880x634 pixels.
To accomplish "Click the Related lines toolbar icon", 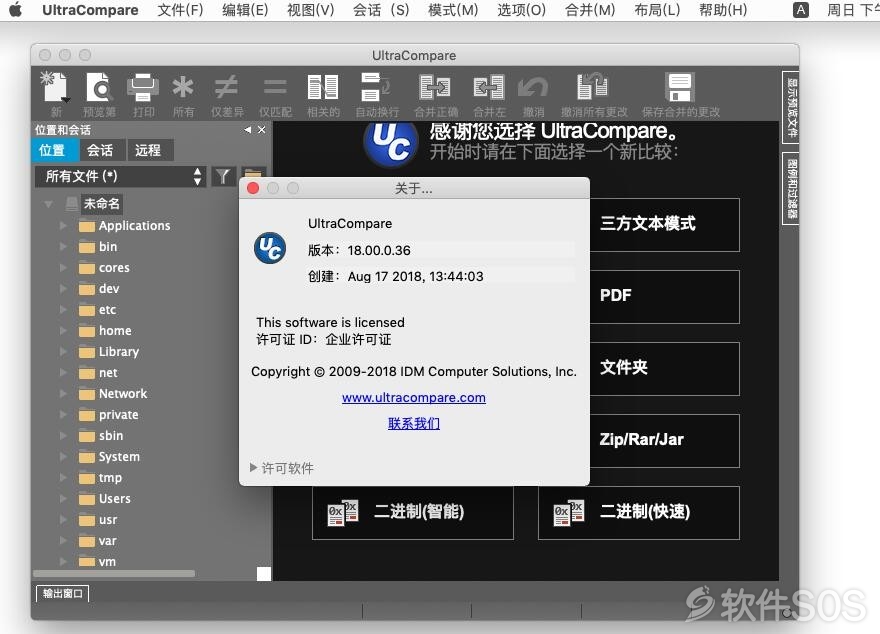I will pos(323,88).
